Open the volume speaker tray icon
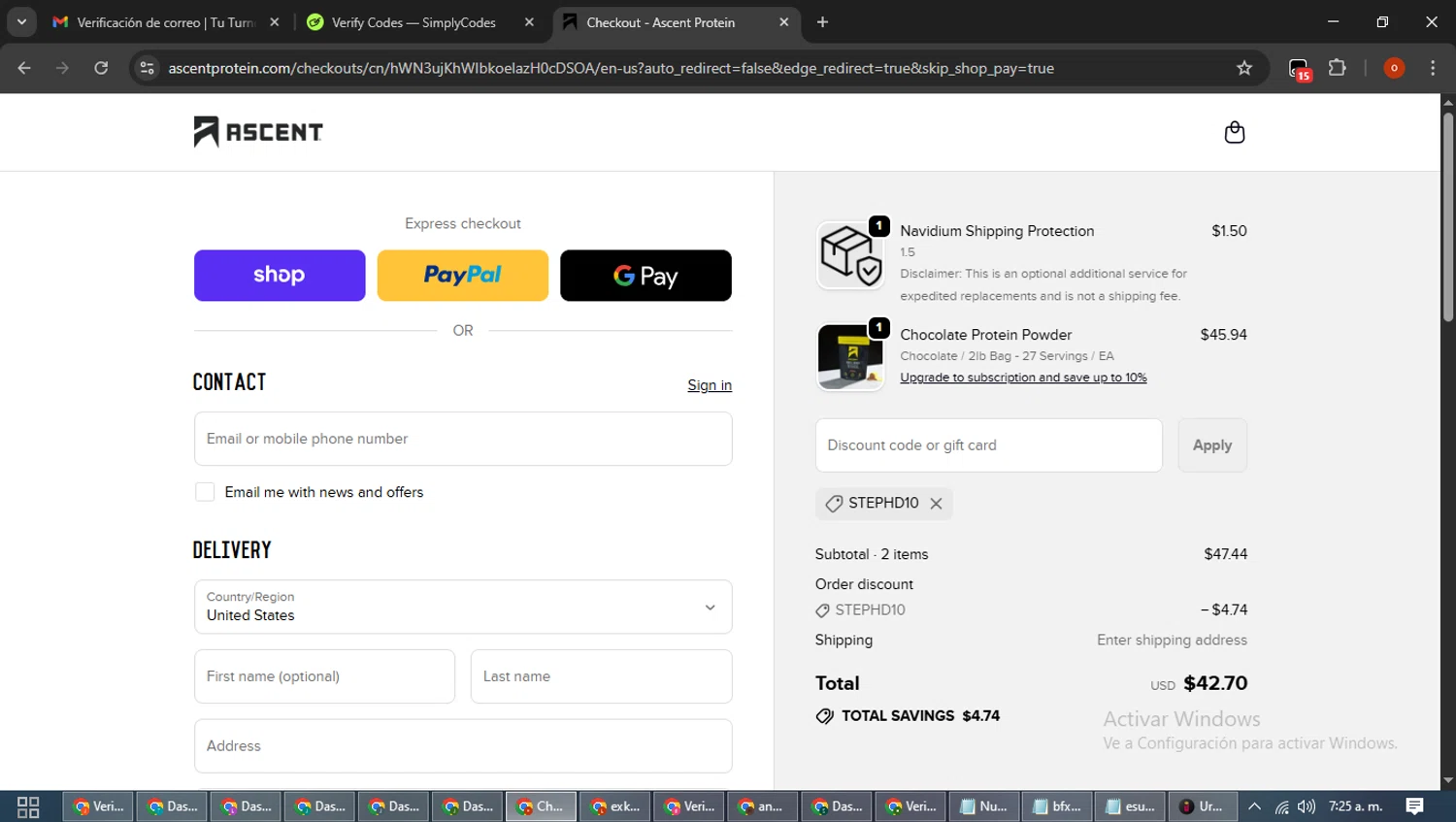1456x822 pixels. (1307, 806)
